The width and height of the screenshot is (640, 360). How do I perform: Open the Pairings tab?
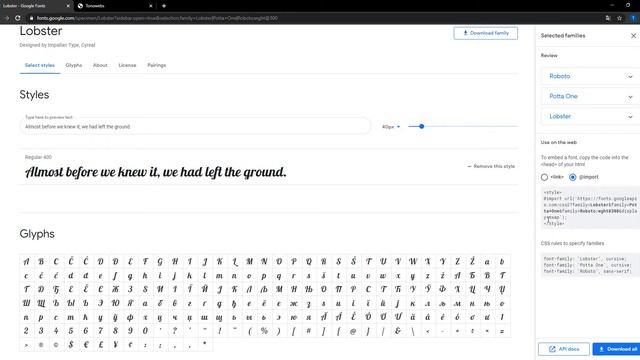157,65
